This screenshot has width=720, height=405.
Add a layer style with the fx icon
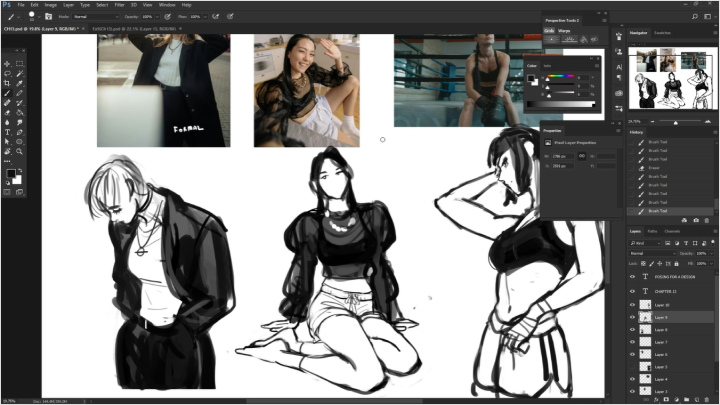tap(656, 399)
